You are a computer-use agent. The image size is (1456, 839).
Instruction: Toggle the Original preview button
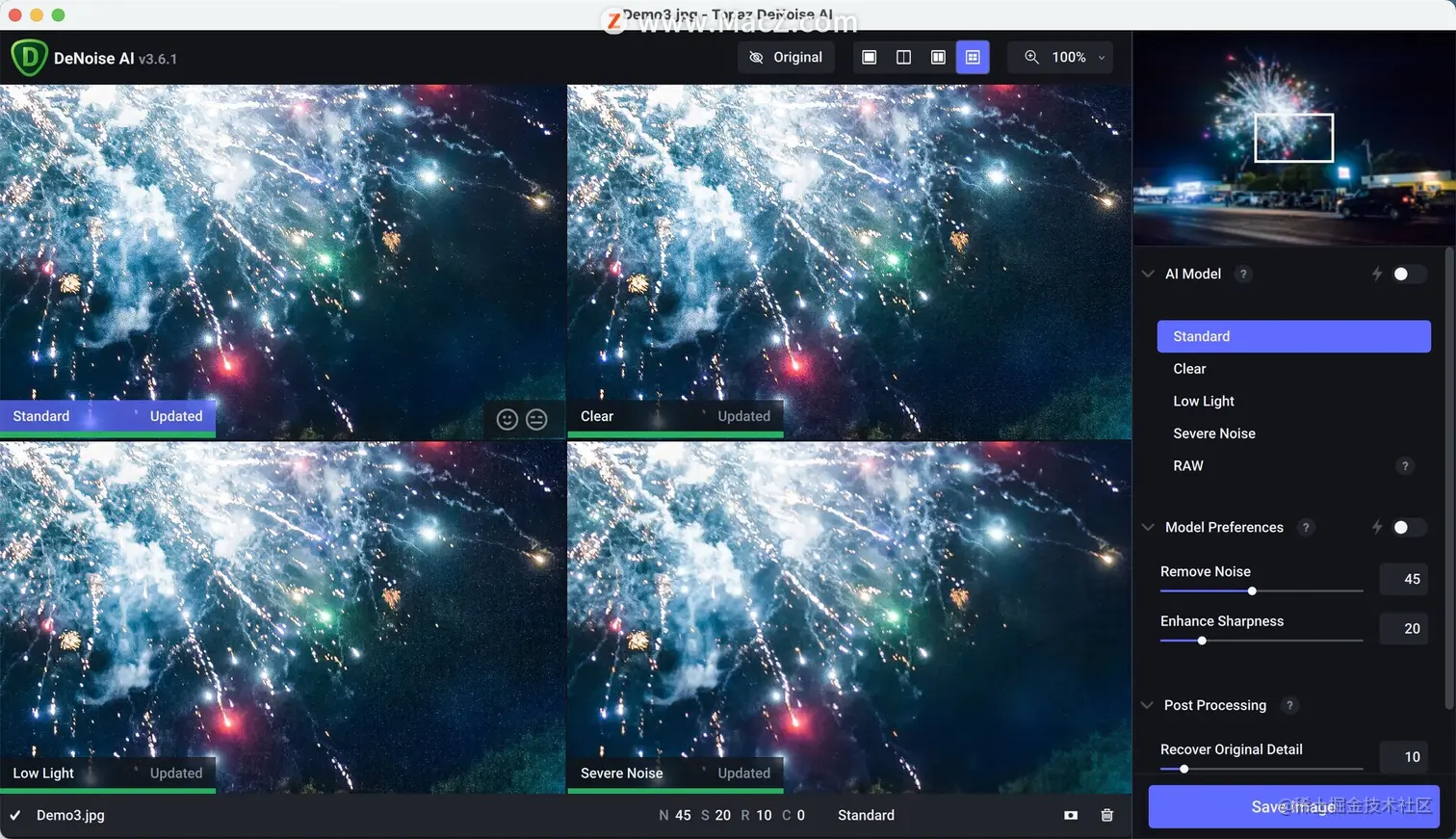786,57
